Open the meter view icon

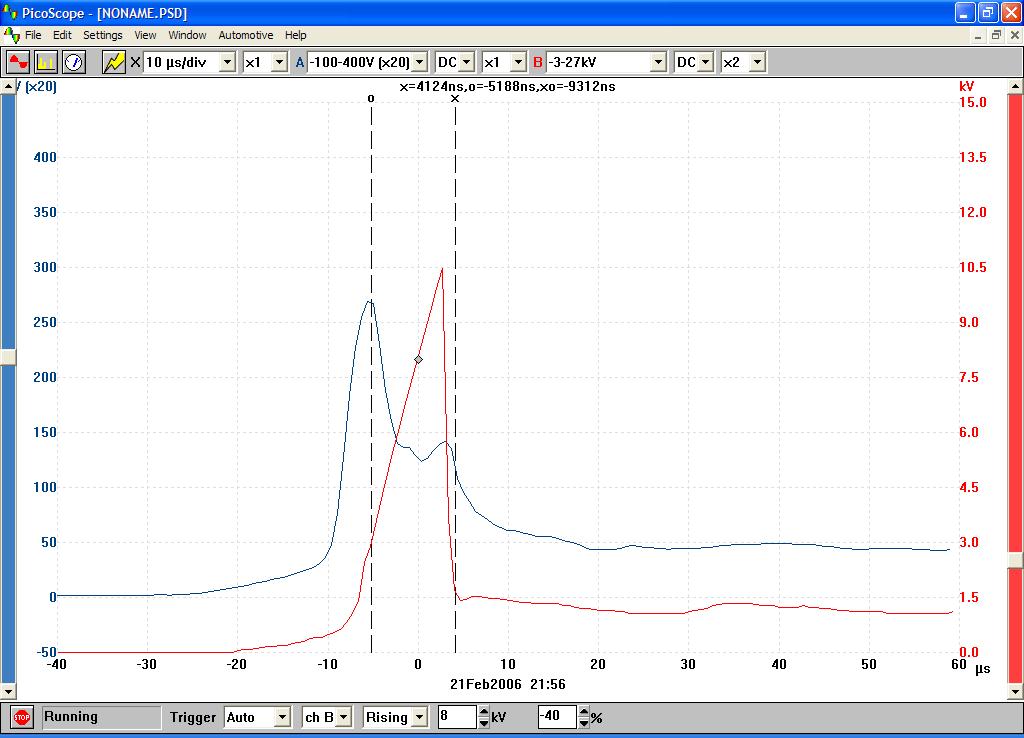pyautogui.click(x=74, y=62)
